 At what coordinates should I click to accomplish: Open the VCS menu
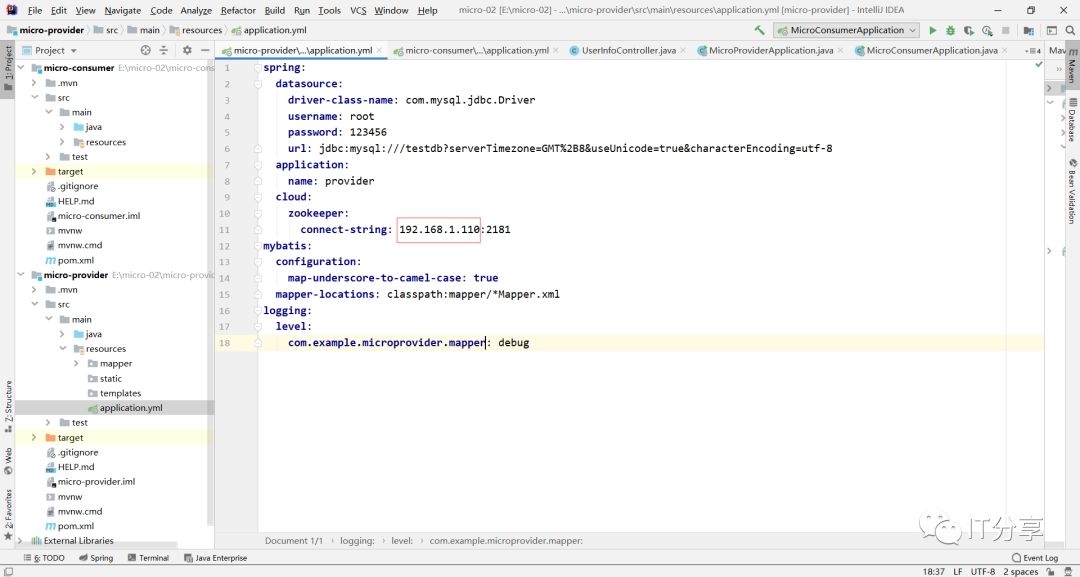[358, 10]
